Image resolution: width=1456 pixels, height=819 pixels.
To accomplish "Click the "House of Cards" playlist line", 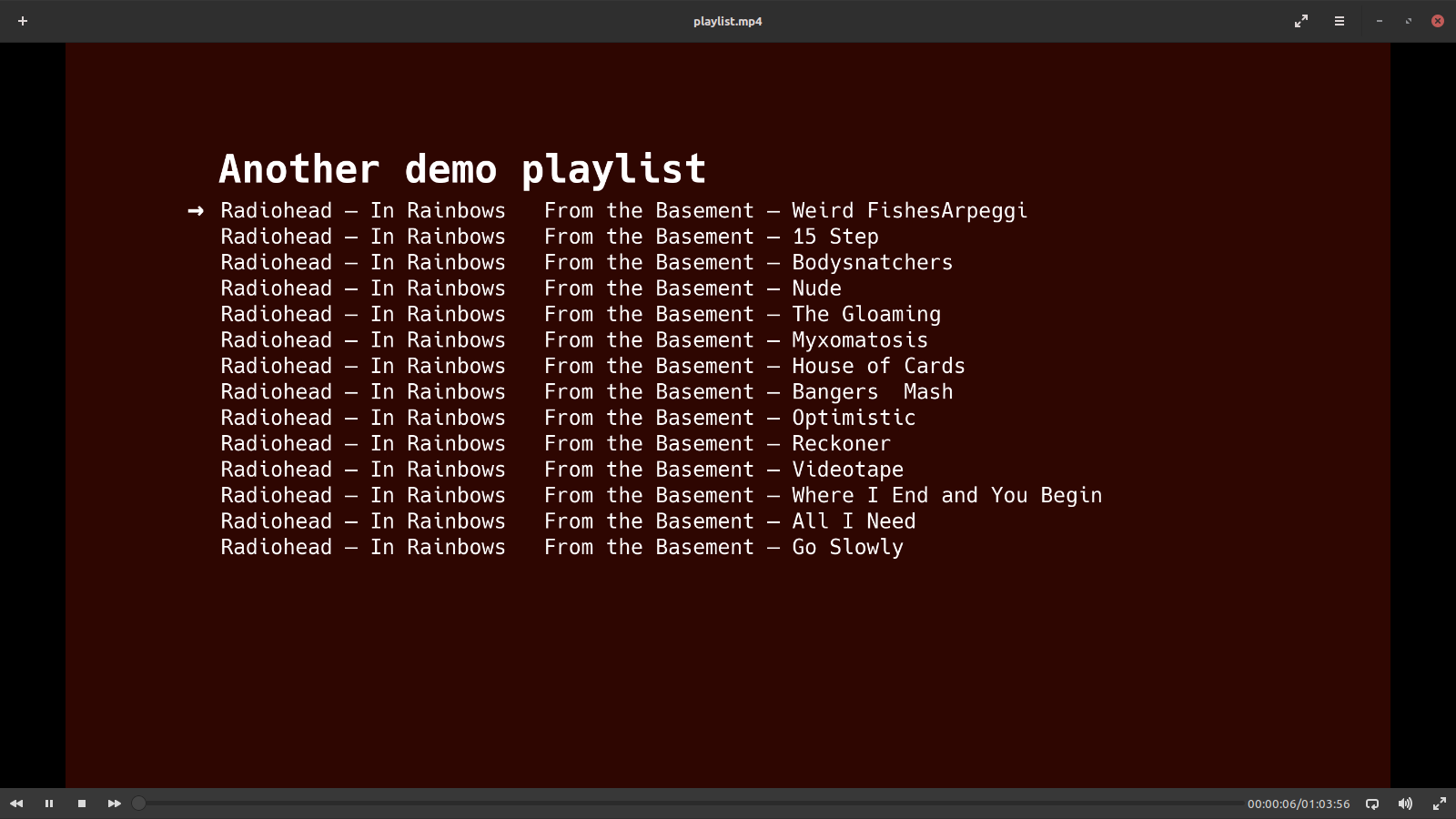I will point(593,366).
